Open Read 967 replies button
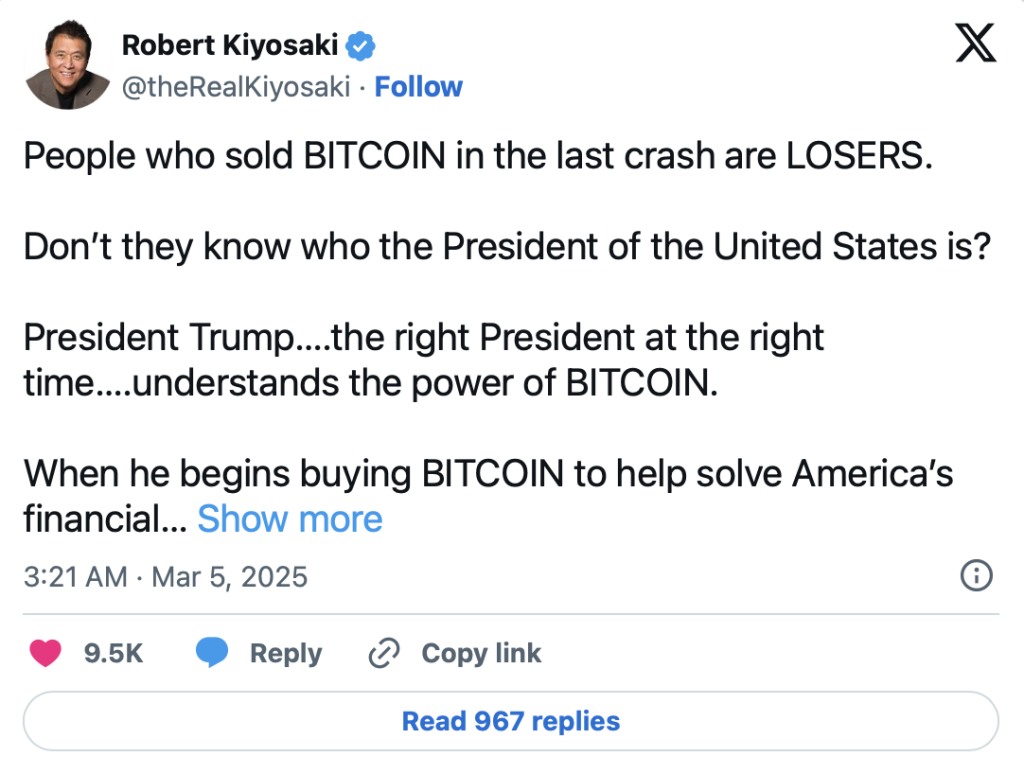Viewport: 1024px width, 774px height. click(511, 721)
